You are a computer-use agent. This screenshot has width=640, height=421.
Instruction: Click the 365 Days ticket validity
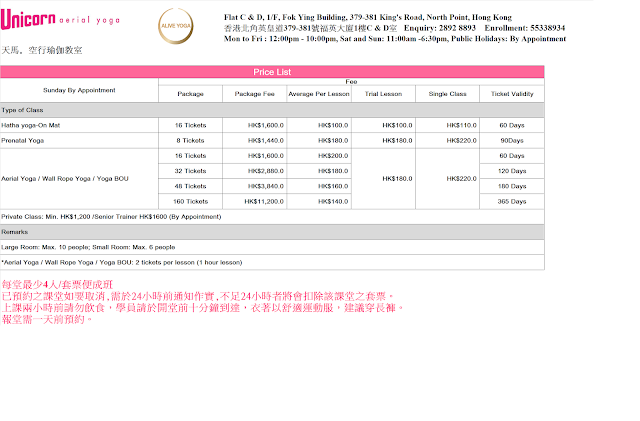tap(512, 201)
